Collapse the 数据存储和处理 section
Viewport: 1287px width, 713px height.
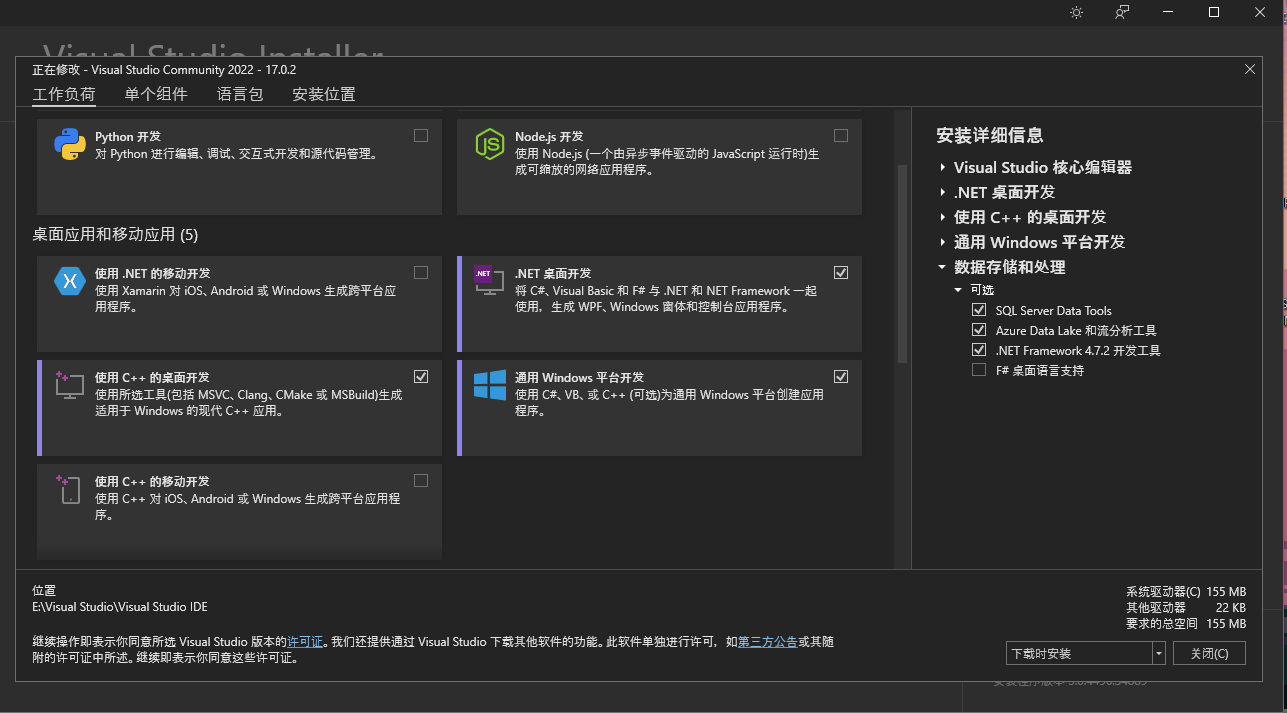coord(940,267)
